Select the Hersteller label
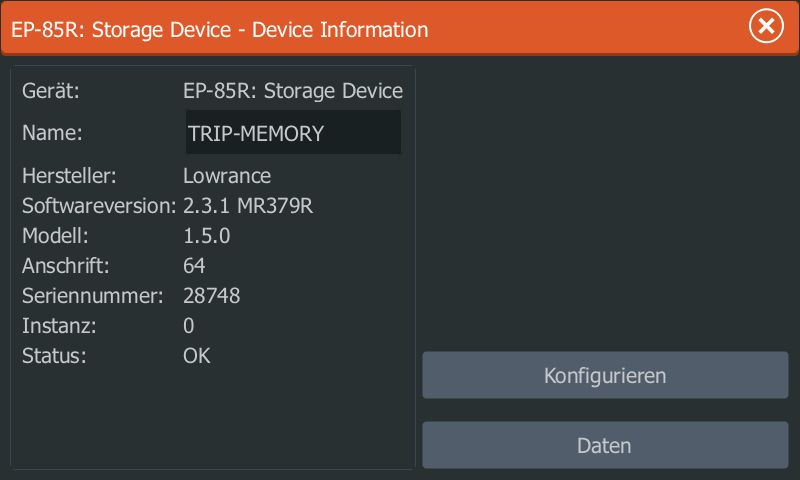Screen dimensions: 800x480 click(69, 176)
